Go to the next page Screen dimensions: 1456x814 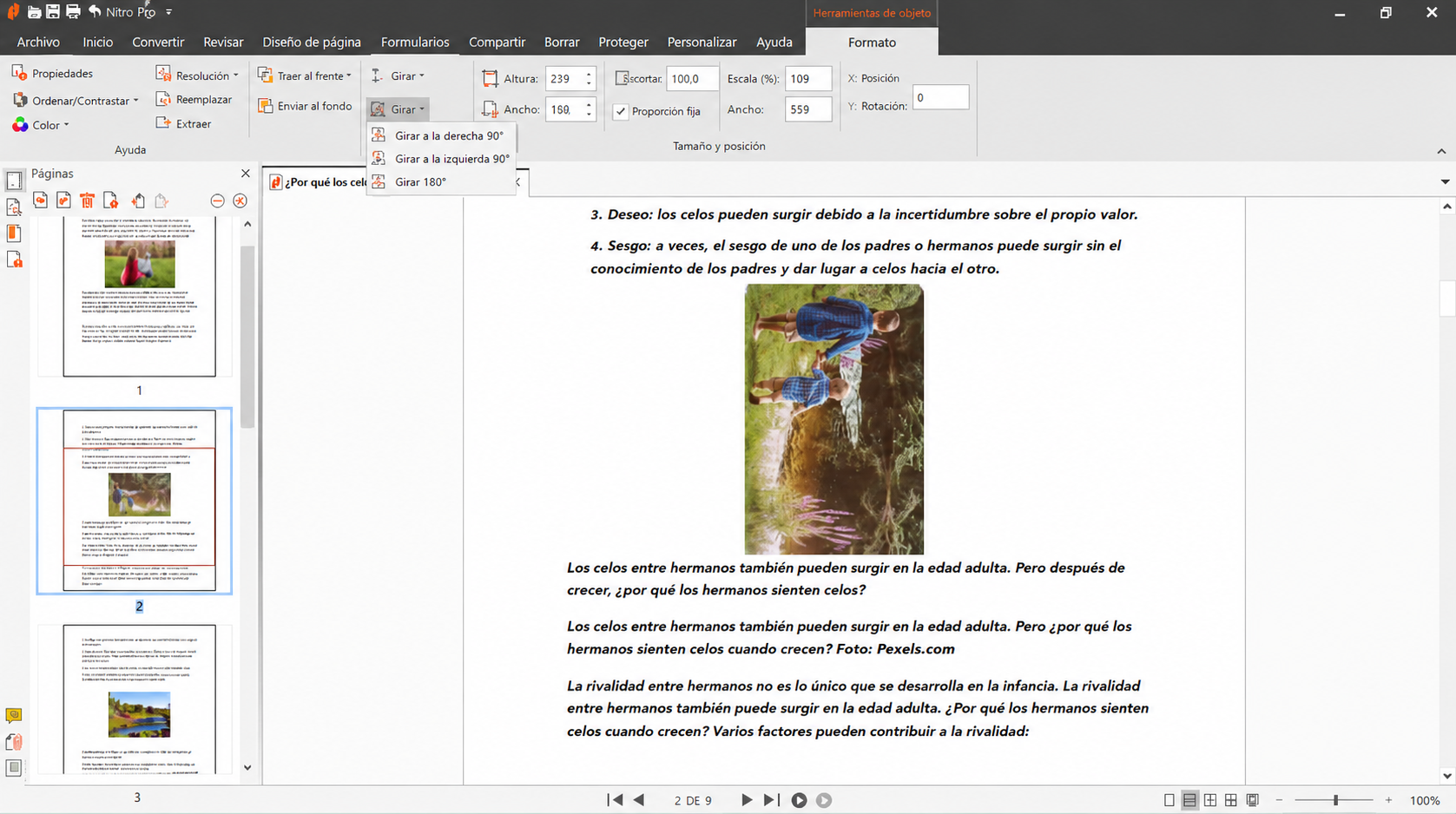[747, 800]
